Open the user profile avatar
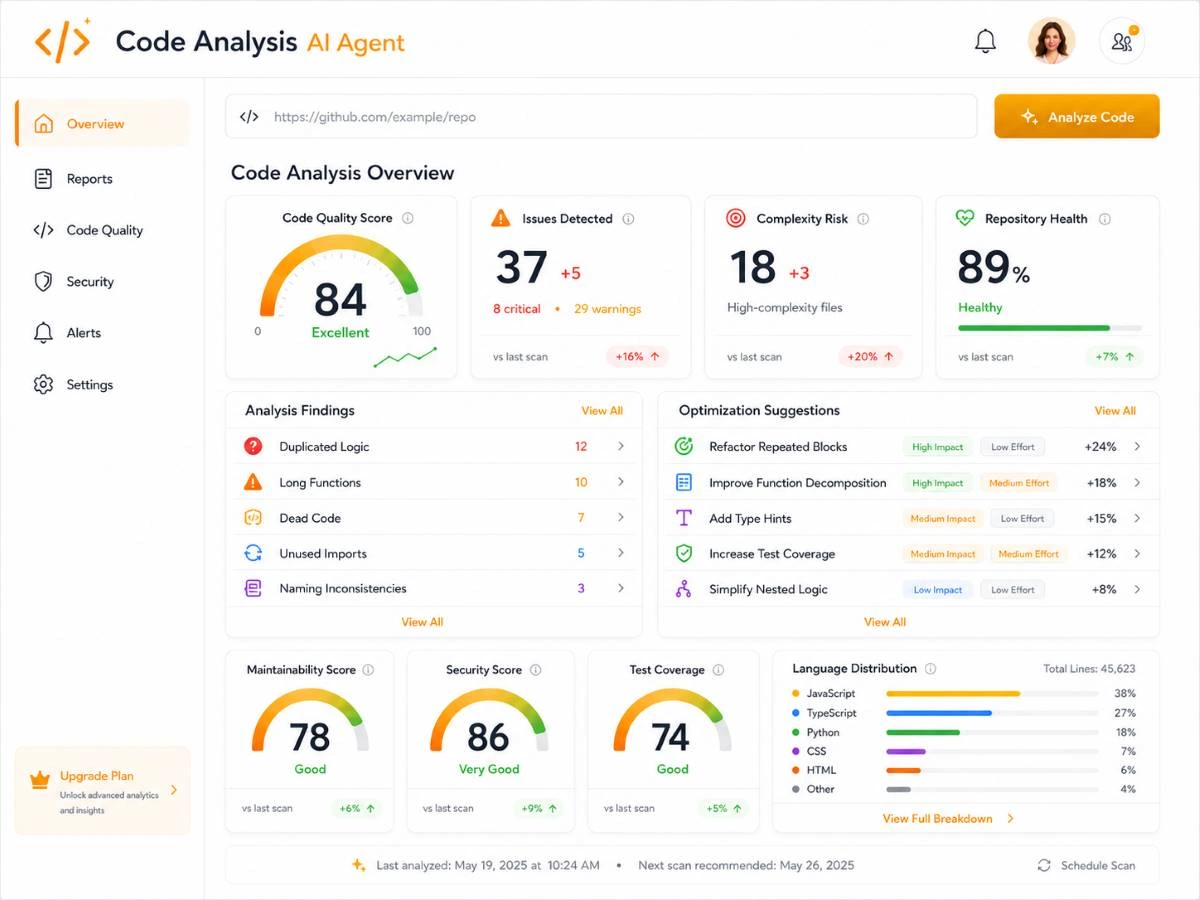 pyautogui.click(x=1051, y=42)
